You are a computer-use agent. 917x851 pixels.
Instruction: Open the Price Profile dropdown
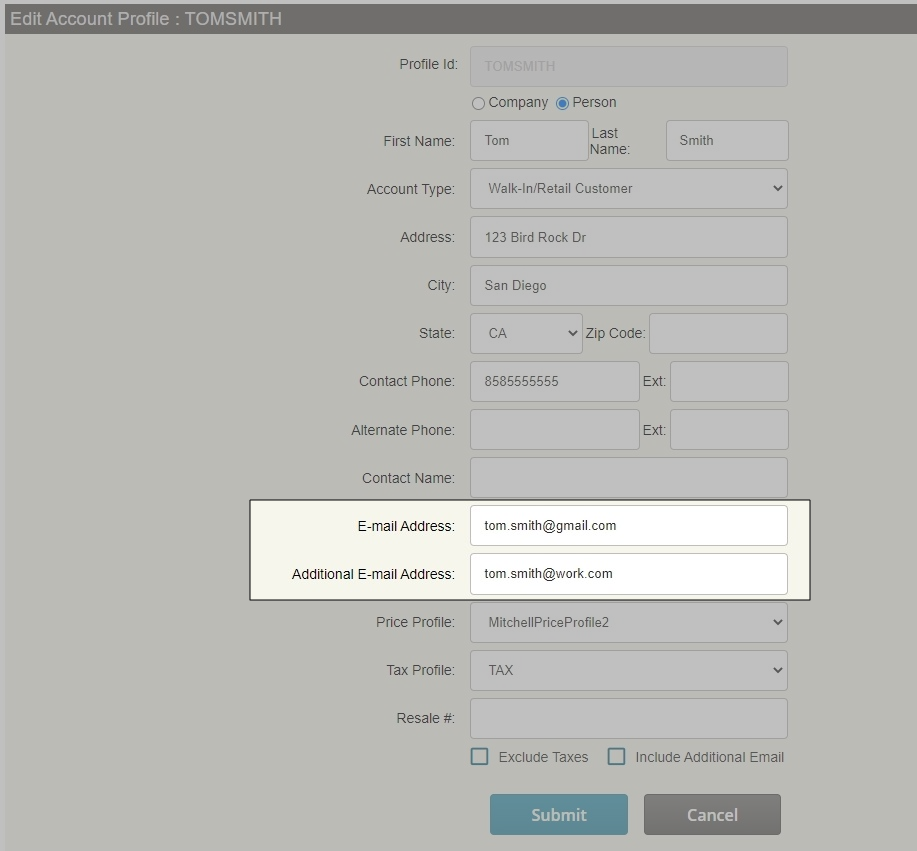click(628, 622)
